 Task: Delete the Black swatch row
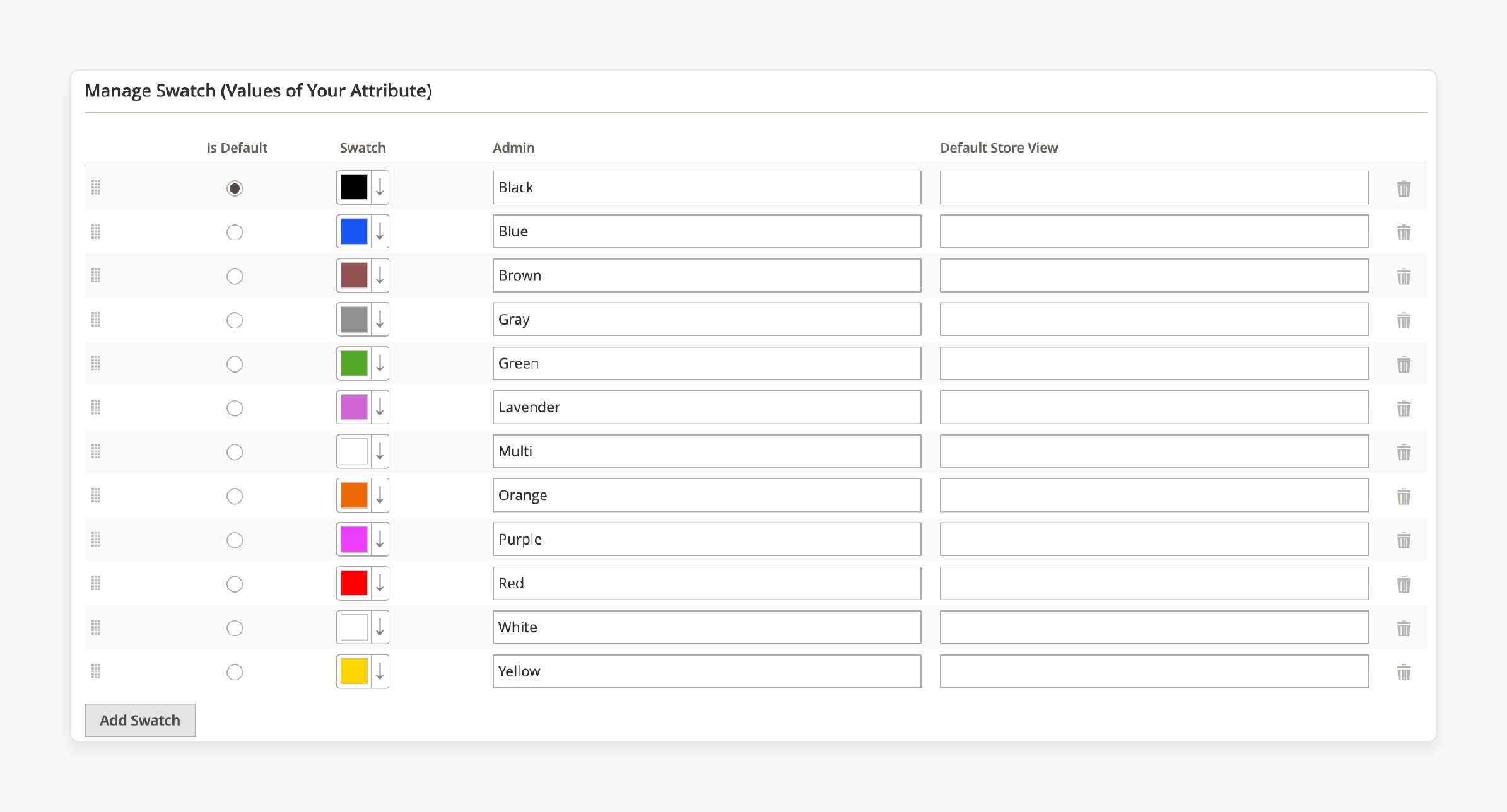coord(1404,188)
